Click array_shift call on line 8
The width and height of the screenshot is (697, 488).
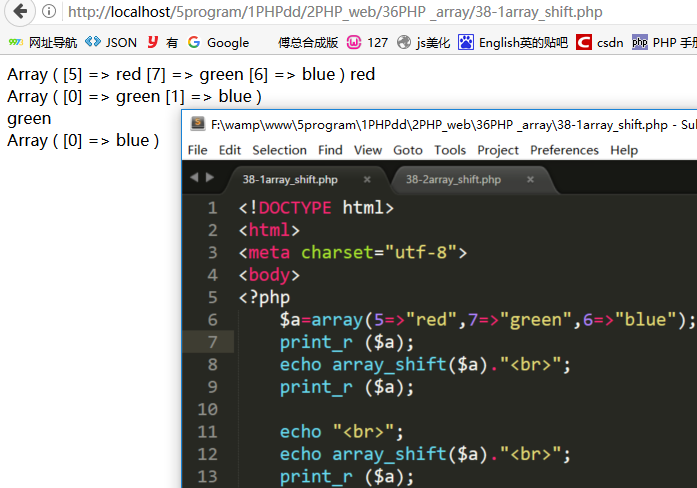tap(389, 365)
